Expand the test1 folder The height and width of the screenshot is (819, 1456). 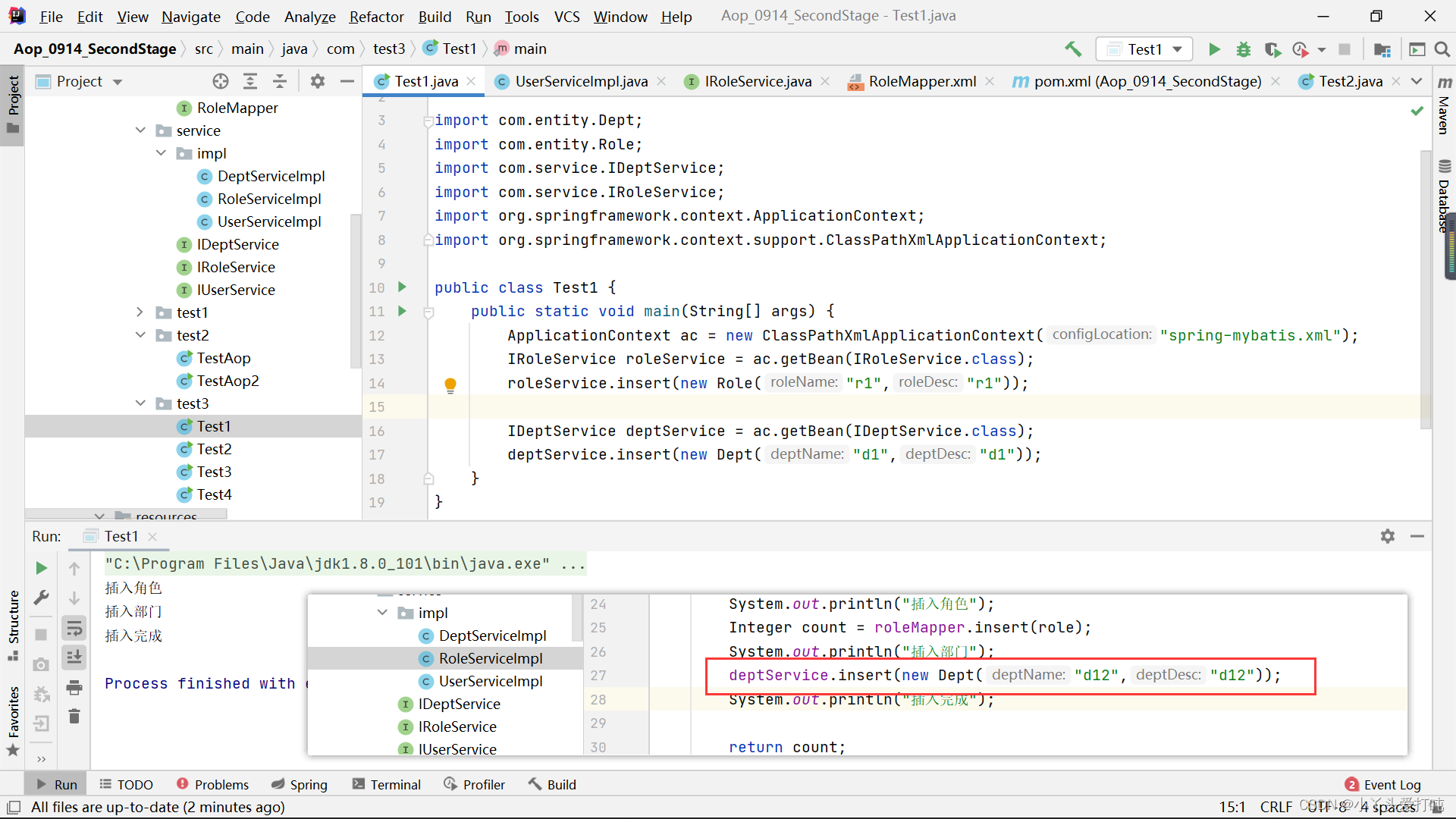(x=140, y=312)
